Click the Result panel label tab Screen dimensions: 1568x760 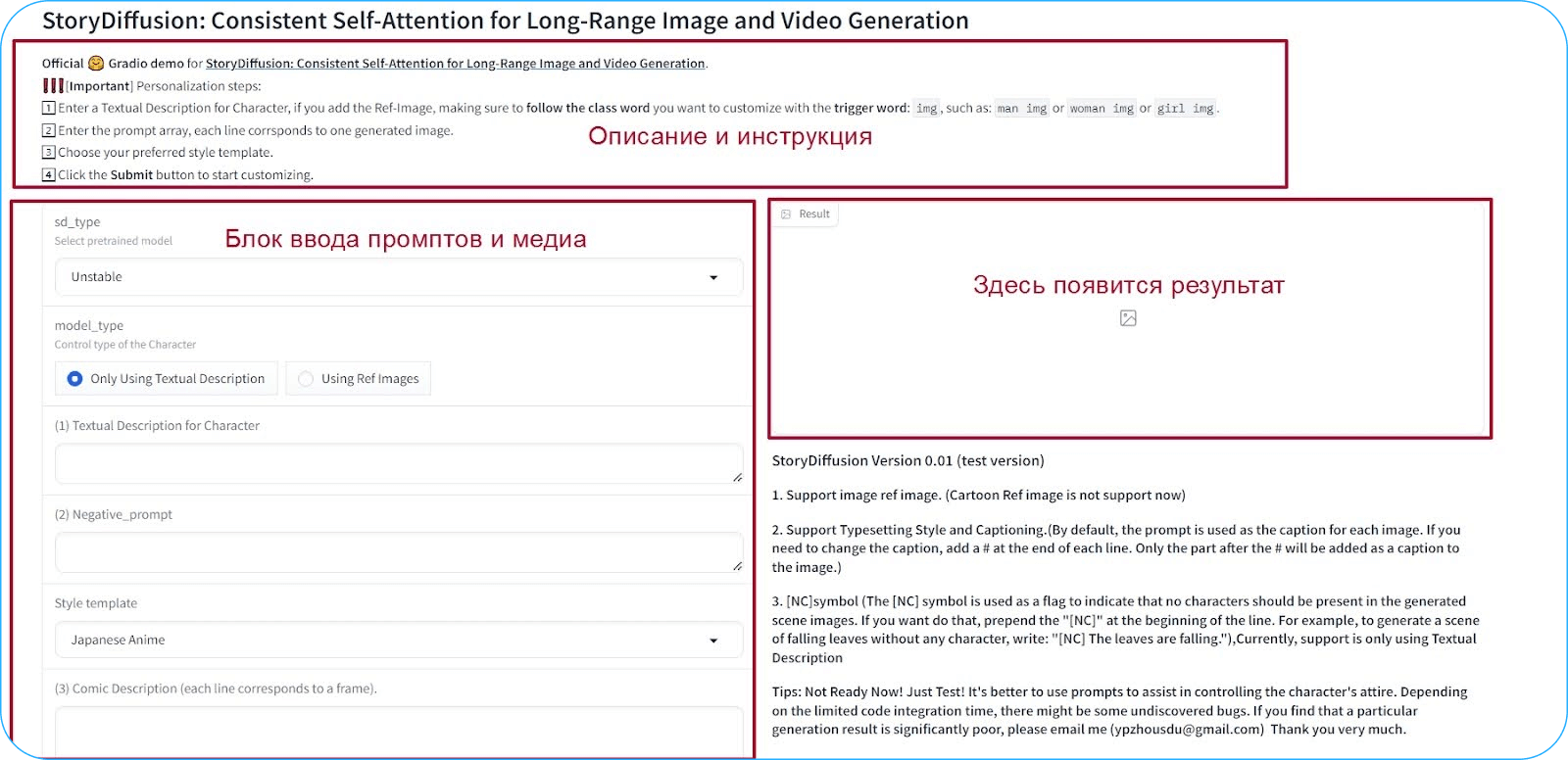(x=806, y=214)
